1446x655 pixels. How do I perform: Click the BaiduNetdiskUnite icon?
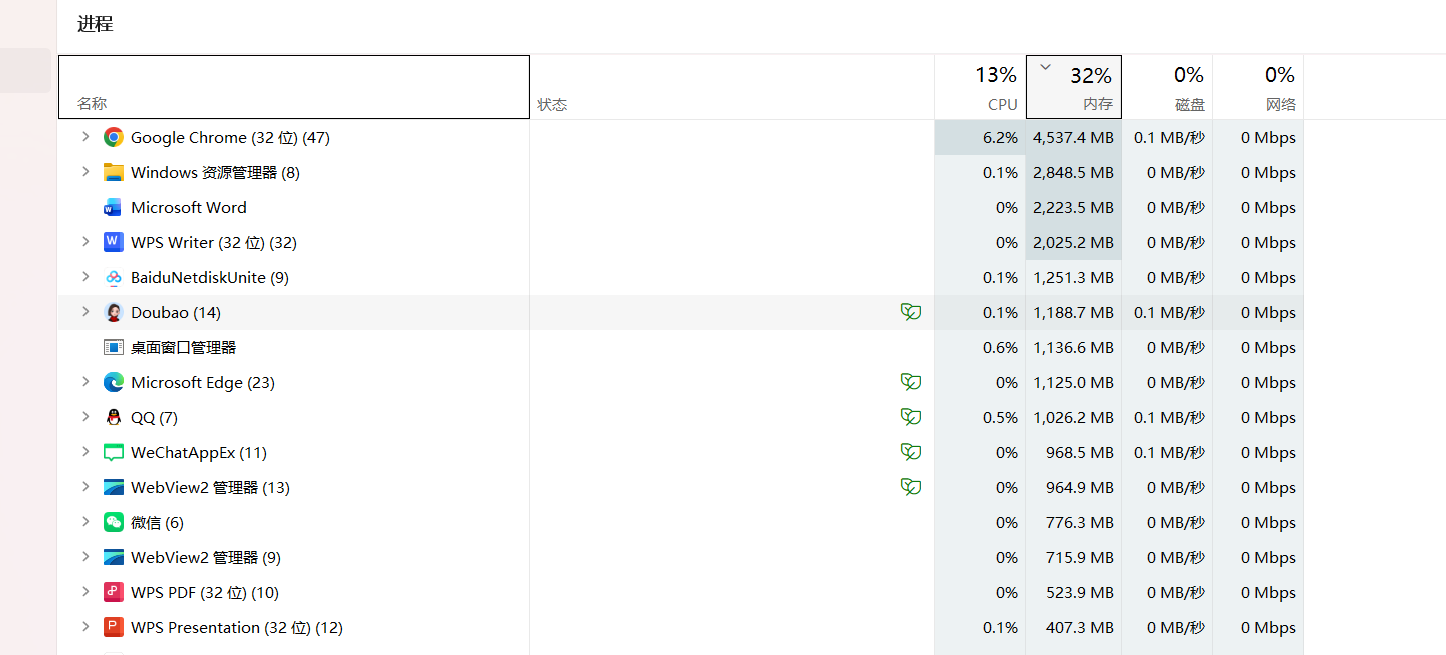(114, 277)
